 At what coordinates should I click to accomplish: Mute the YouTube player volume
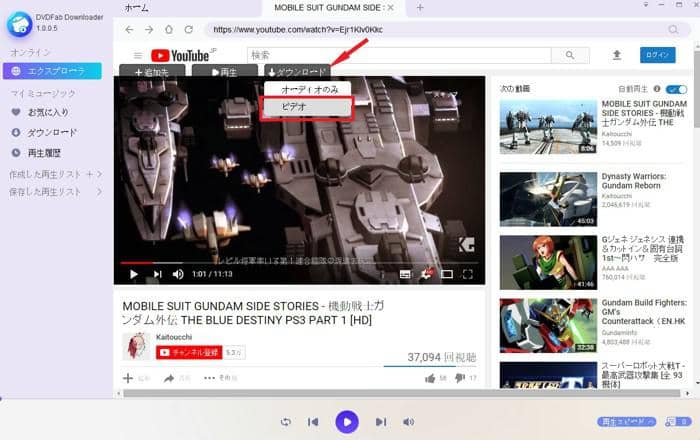[x=178, y=274]
